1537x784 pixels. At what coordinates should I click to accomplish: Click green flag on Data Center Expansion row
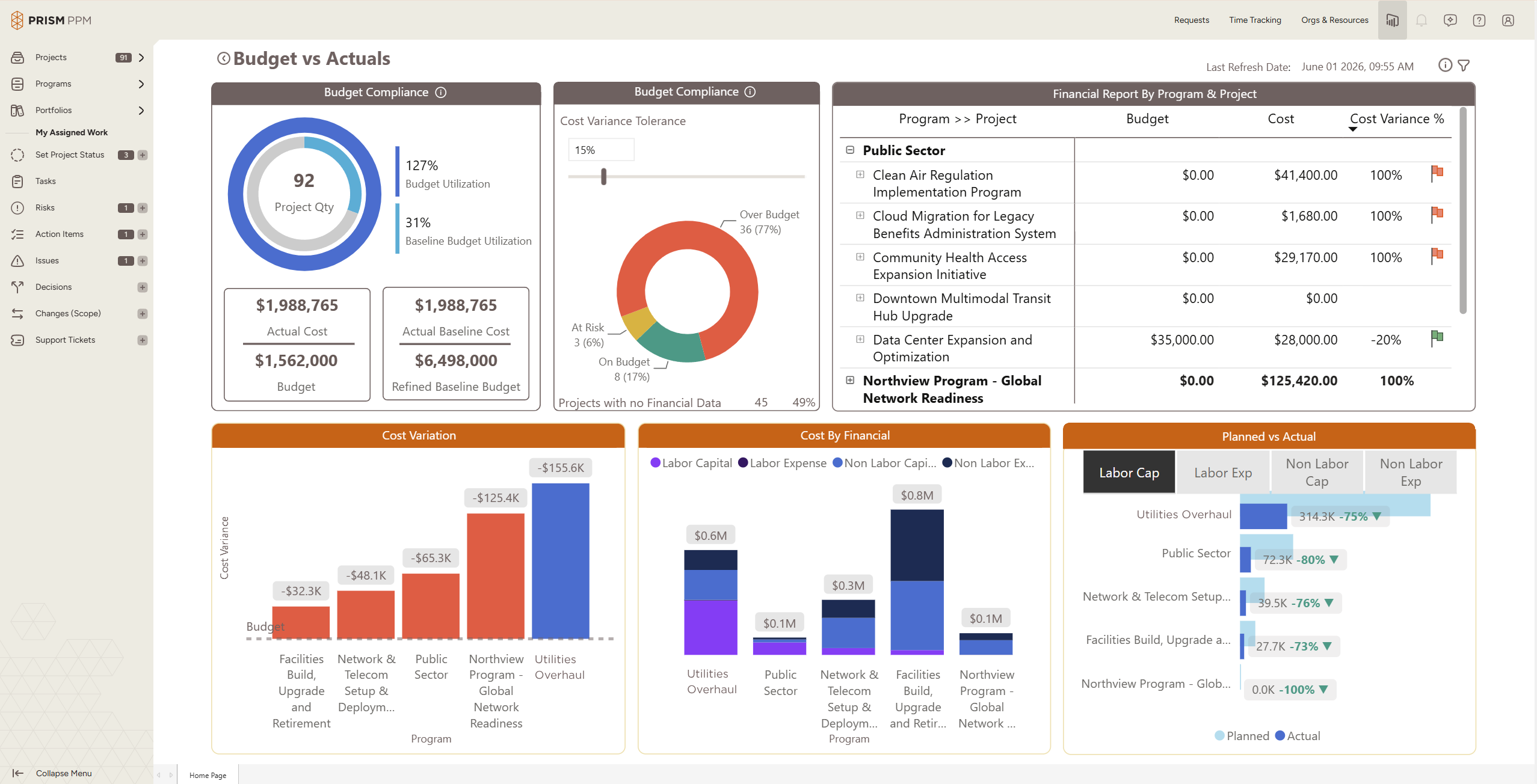point(1437,338)
